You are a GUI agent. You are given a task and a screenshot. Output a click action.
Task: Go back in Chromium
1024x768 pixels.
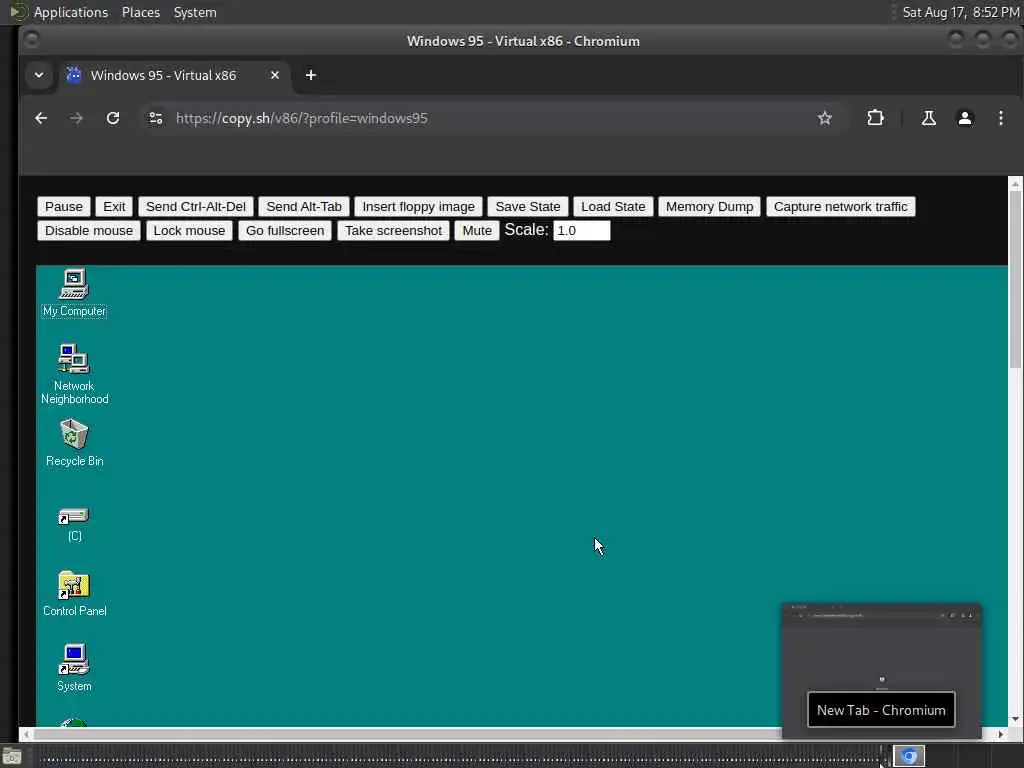tap(41, 118)
